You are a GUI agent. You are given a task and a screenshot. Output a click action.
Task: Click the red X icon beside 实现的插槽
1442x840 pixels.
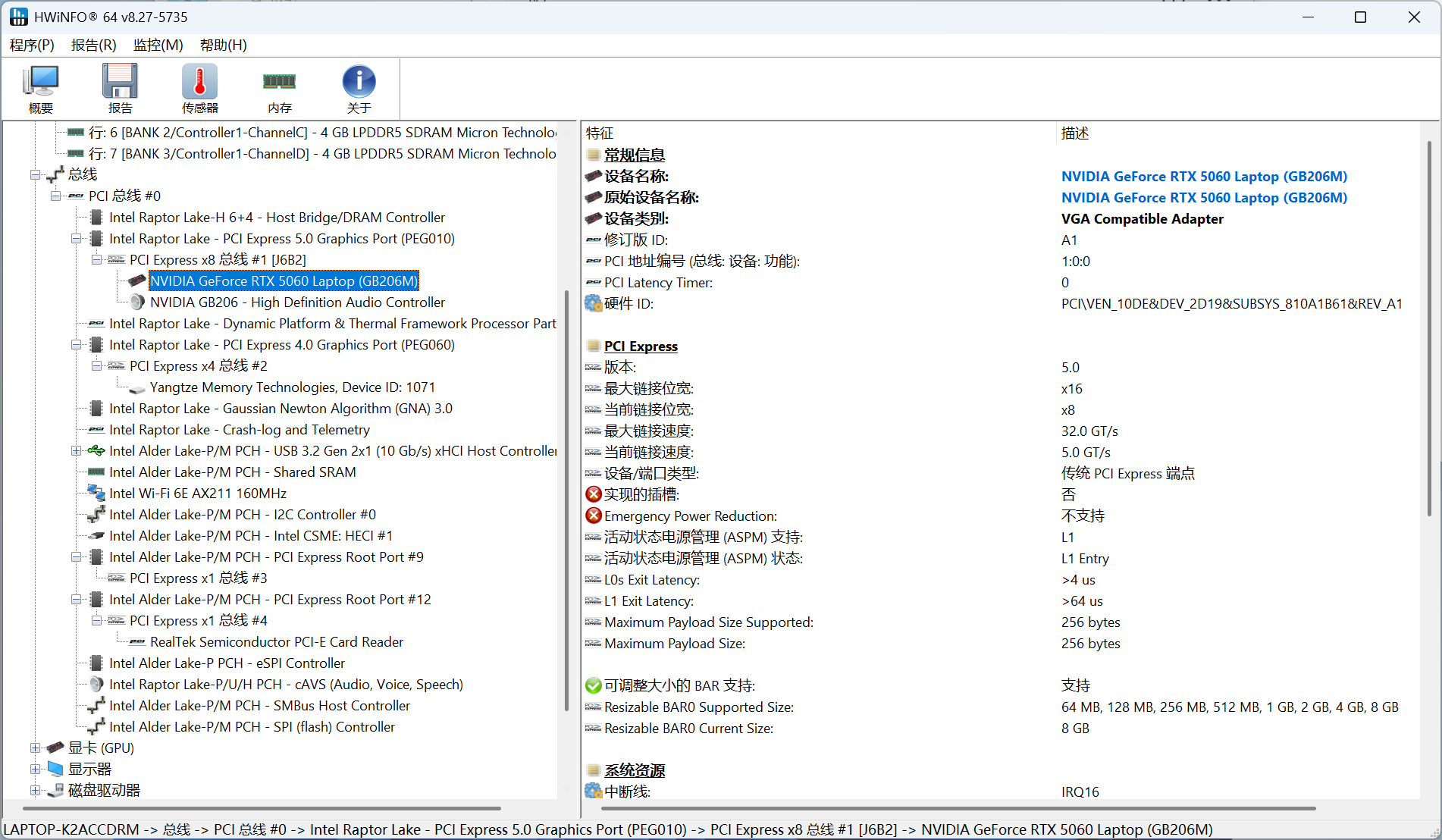(594, 495)
